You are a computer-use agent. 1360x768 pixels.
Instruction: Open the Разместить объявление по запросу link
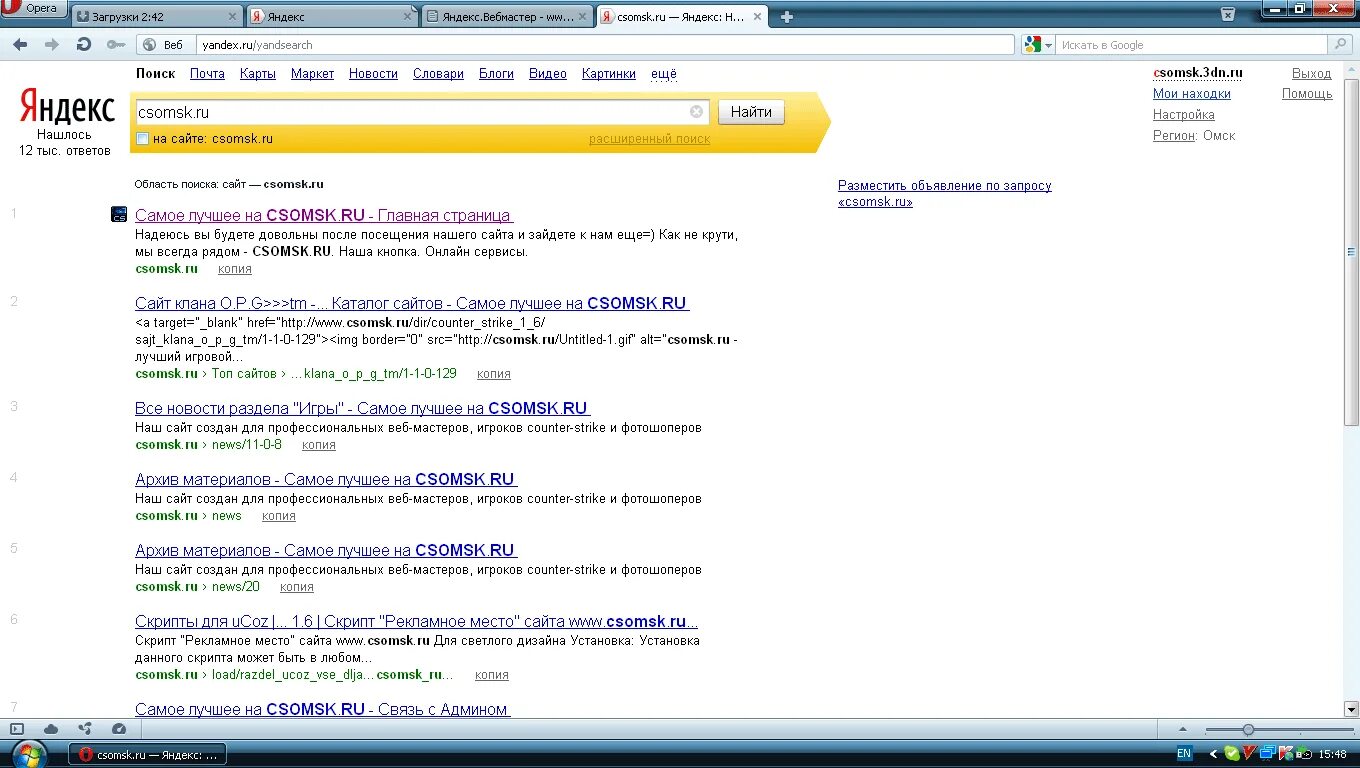(x=945, y=193)
